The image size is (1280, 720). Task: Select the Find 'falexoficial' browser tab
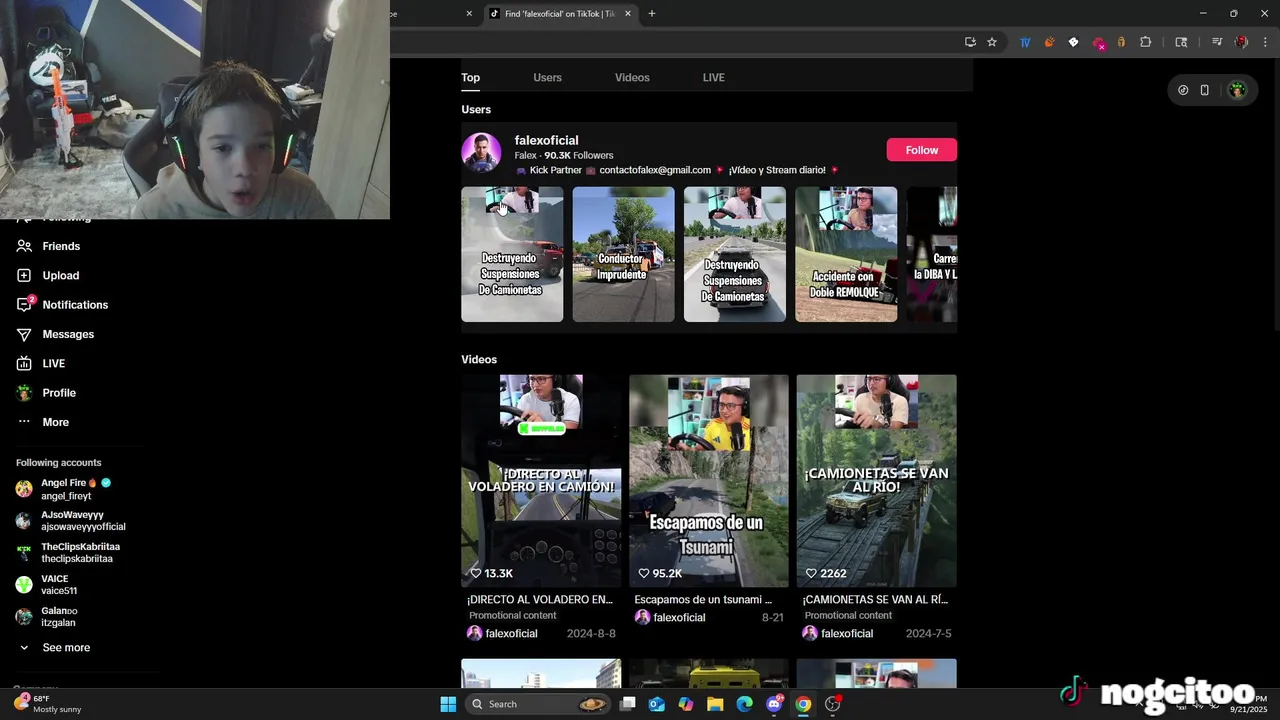click(558, 14)
